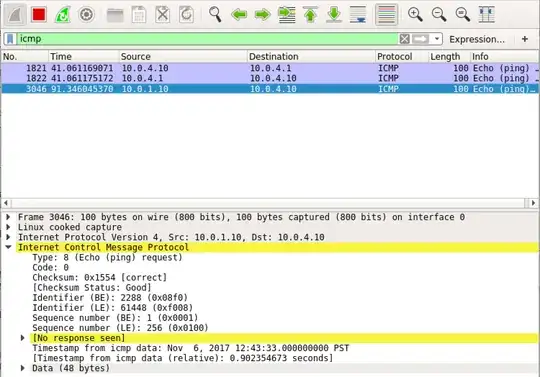Close capture file X icon
The width and height of the screenshot is (540, 377).
163,15
